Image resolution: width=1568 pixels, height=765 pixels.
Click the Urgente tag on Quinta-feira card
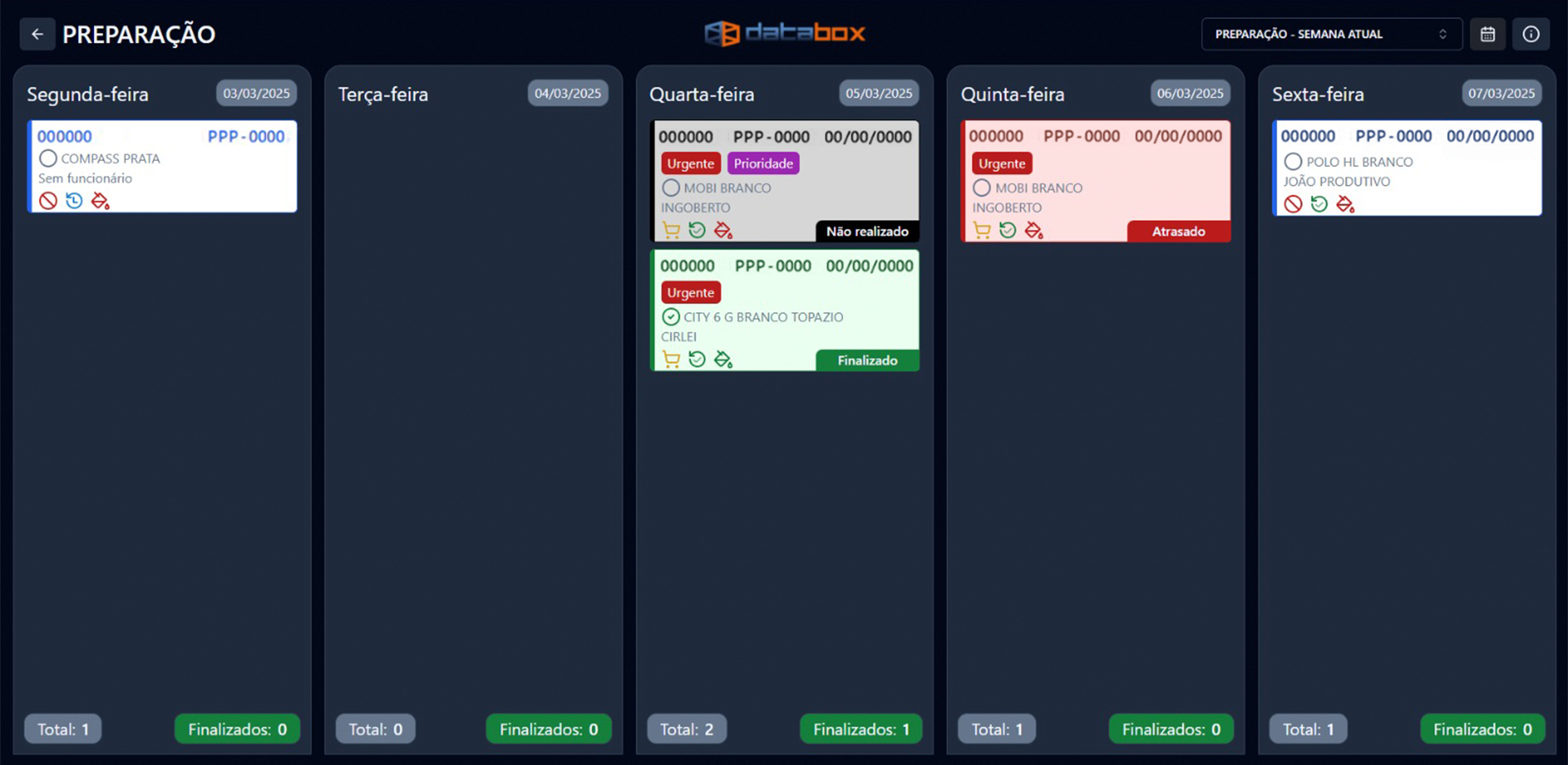(1001, 163)
